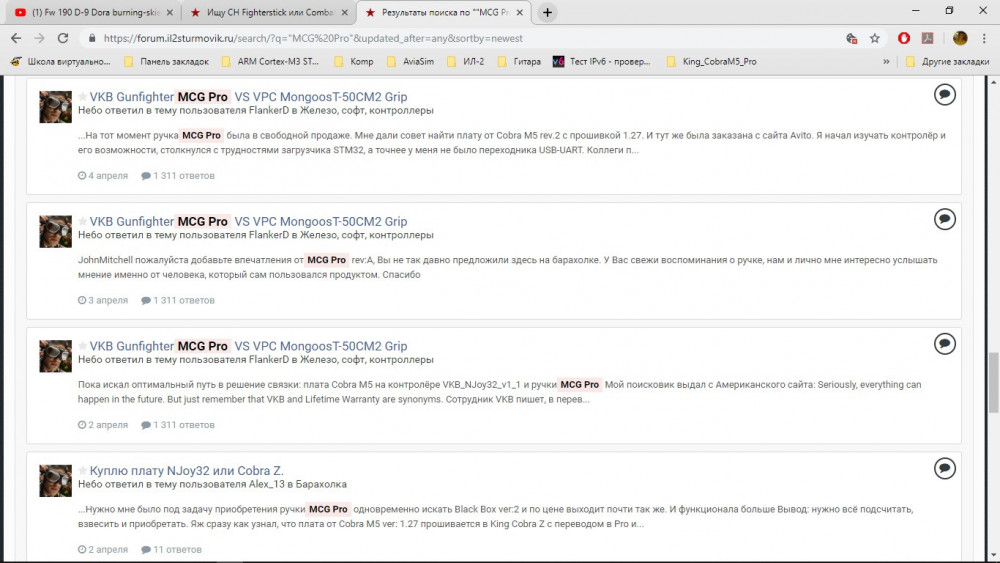Open Тест IPv6 bookmark
This screenshot has width=1000, height=563.
[x=601, y=62]
